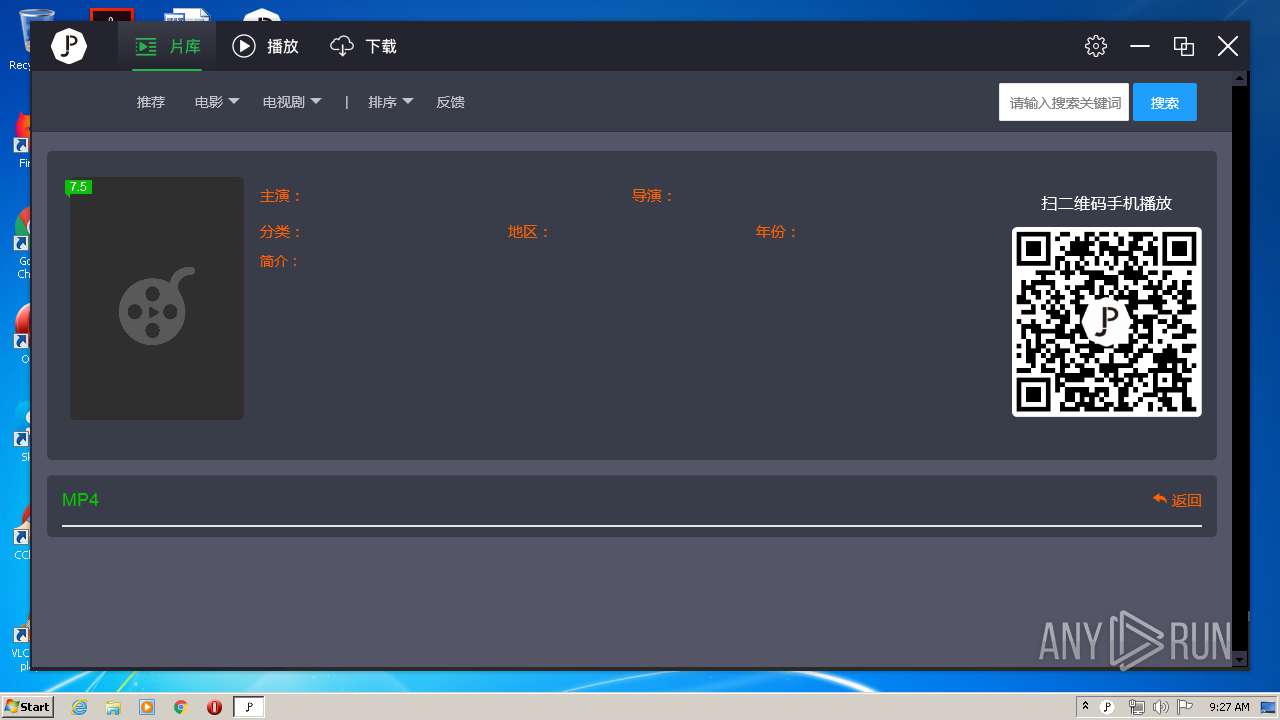Click the blue 搜索 search button
The image size is (1280, 720).
[x=1165, y=102]
